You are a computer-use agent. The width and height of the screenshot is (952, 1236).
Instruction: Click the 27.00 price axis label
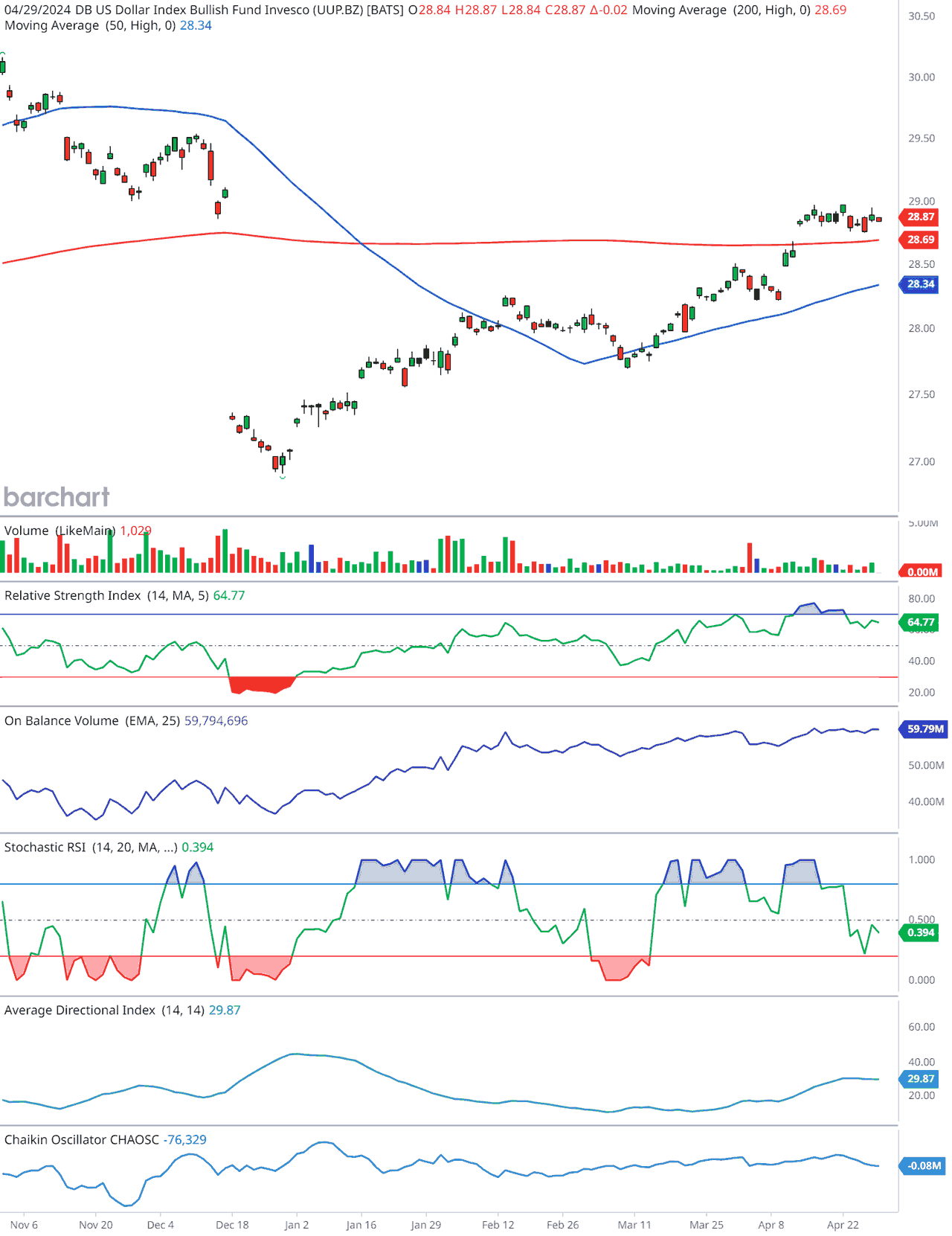(x=922, y=461)
